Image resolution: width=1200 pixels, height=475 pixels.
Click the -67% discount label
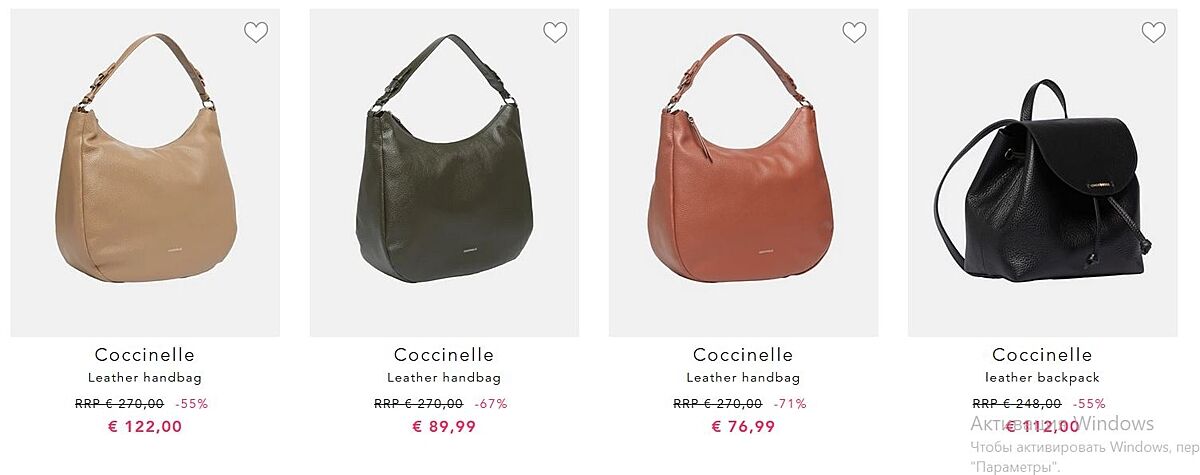click(x=491, y=404)
